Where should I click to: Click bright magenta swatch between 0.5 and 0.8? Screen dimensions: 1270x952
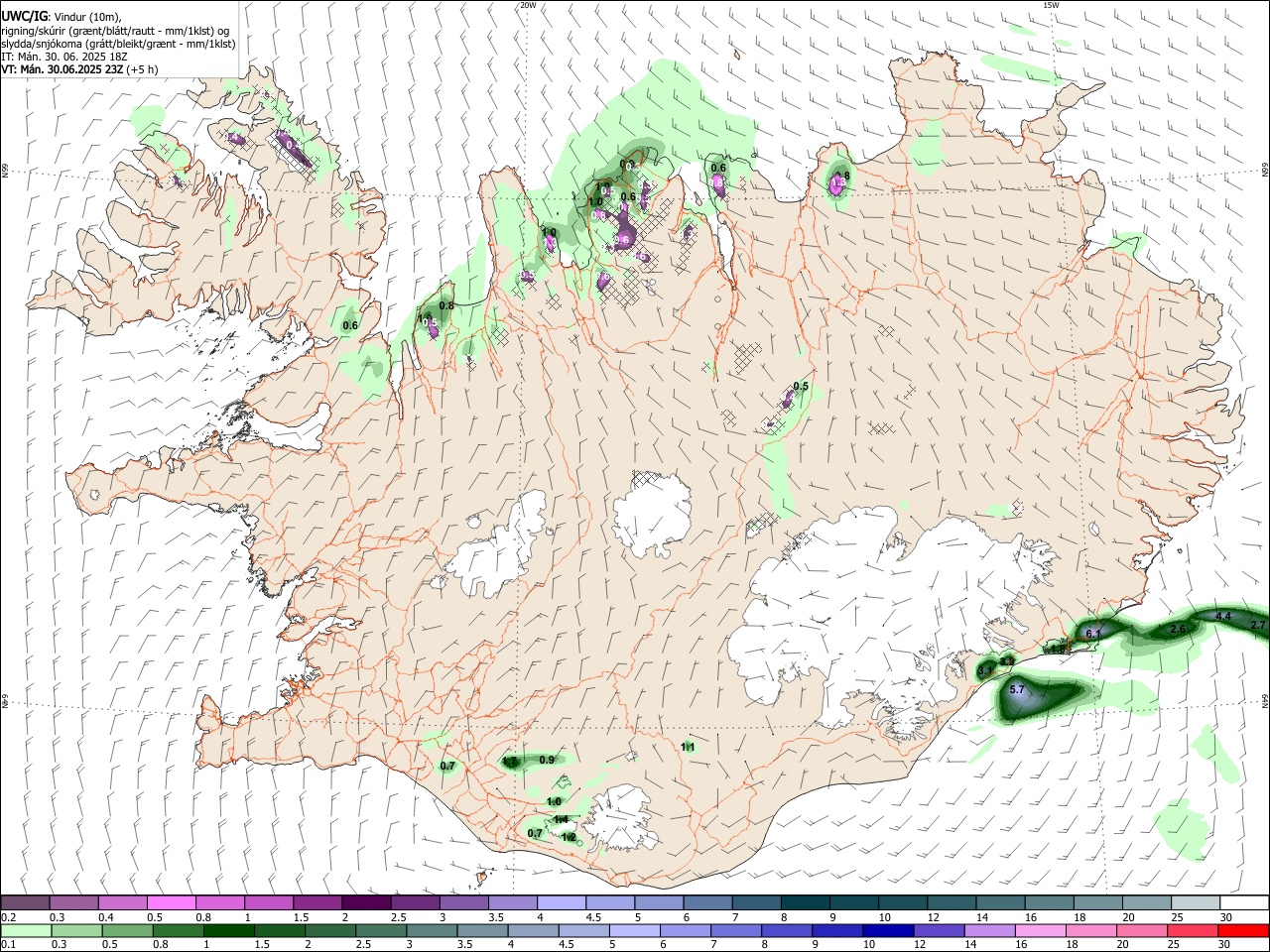point(171,902)
